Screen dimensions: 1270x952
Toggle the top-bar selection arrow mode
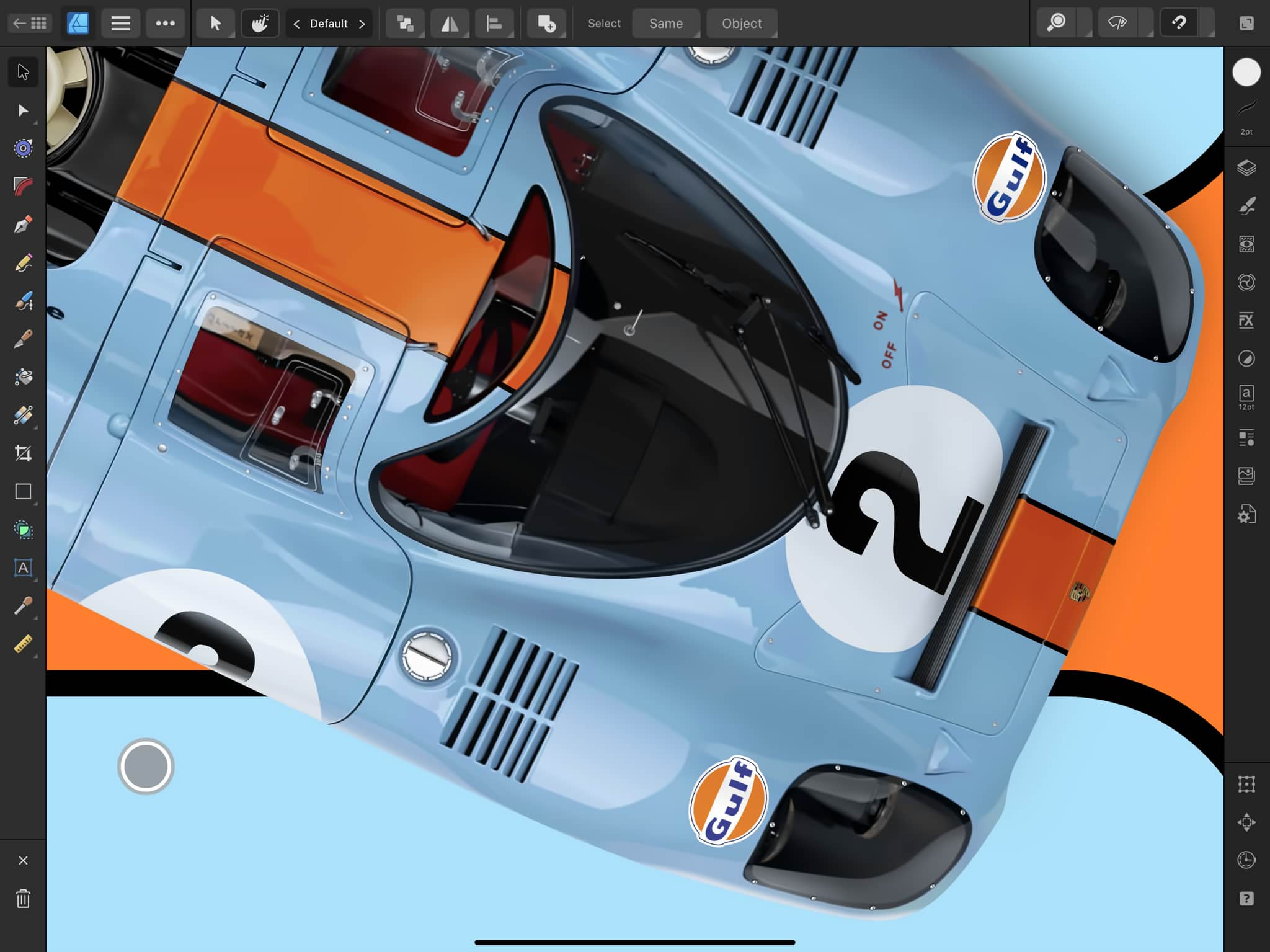tap(215, 24)
